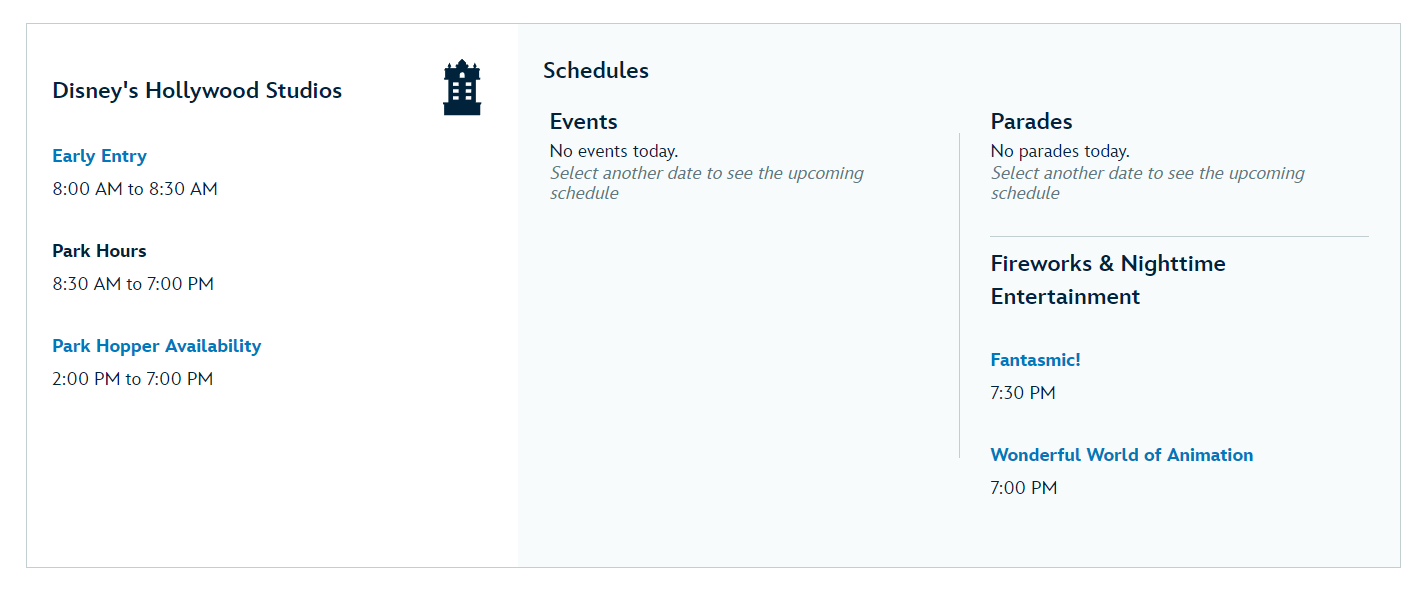
Task: Open the Early Entry link
Action: click(x=99, y=156)
